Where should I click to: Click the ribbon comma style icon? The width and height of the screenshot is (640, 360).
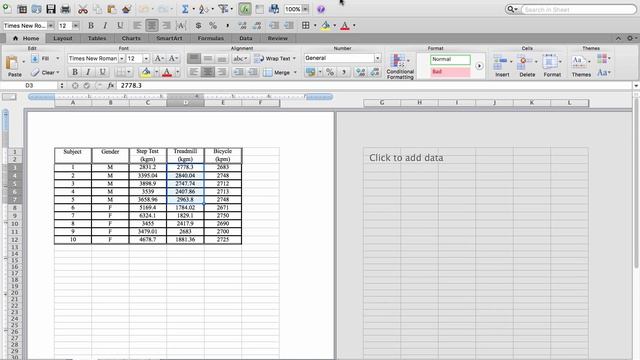pos(344,72)
